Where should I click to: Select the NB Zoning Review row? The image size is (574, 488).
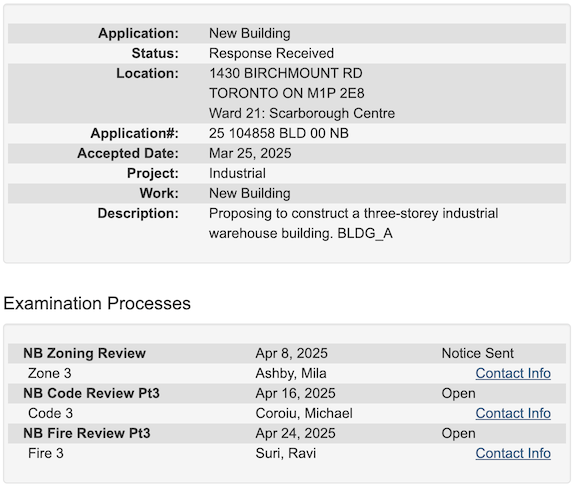click(x=287, y=353)
